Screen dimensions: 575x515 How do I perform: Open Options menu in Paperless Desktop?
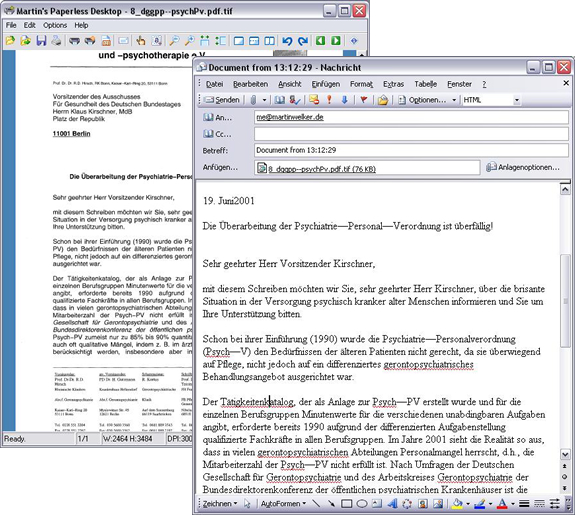tap(55, 25)
